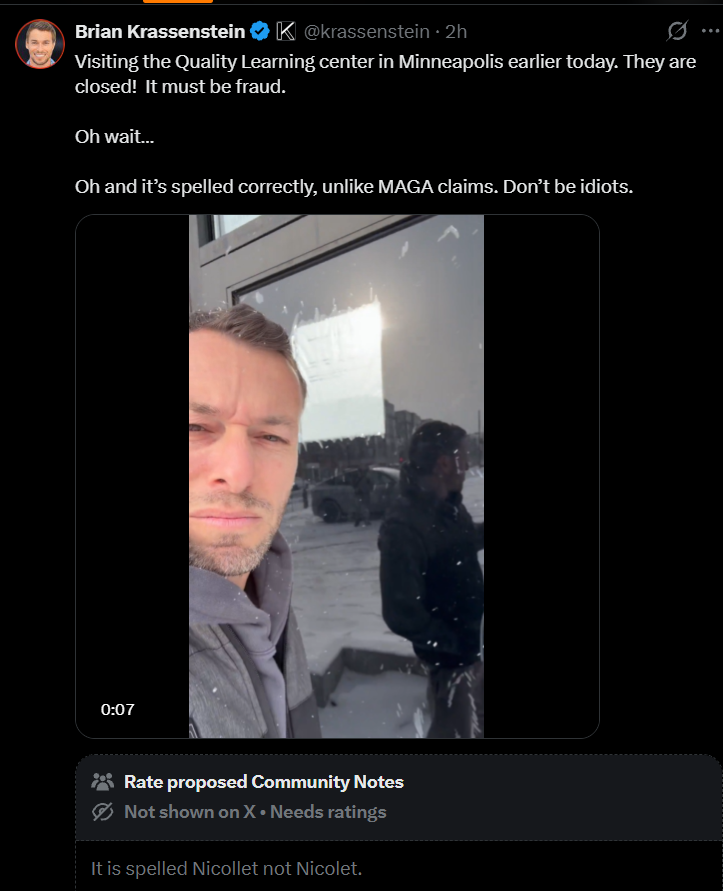
Task: Open the three-dot more options menu
Action: pos(711,31)
